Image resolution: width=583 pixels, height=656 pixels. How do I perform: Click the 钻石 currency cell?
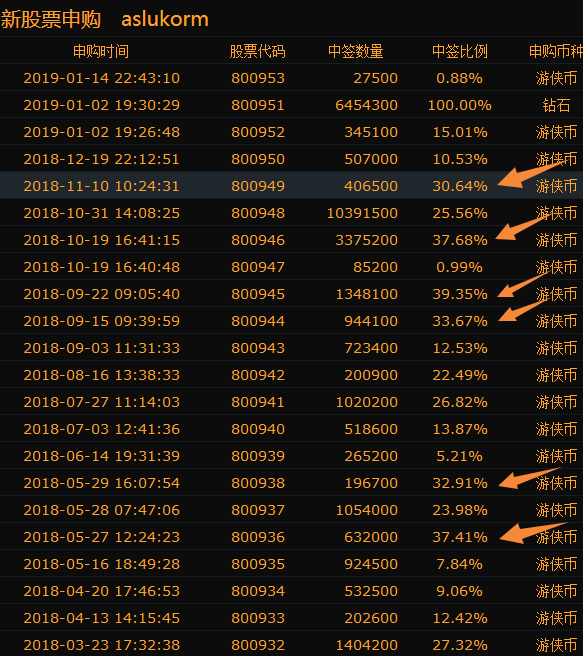(x=556, y=105)
